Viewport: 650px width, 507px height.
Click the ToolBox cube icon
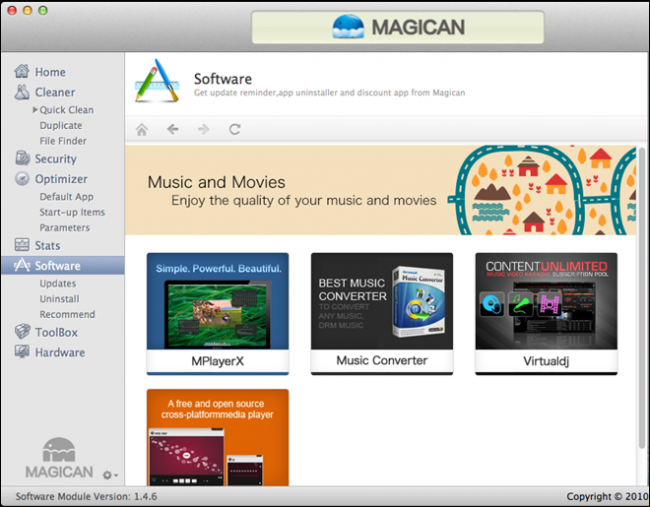[x=22, y=332]
